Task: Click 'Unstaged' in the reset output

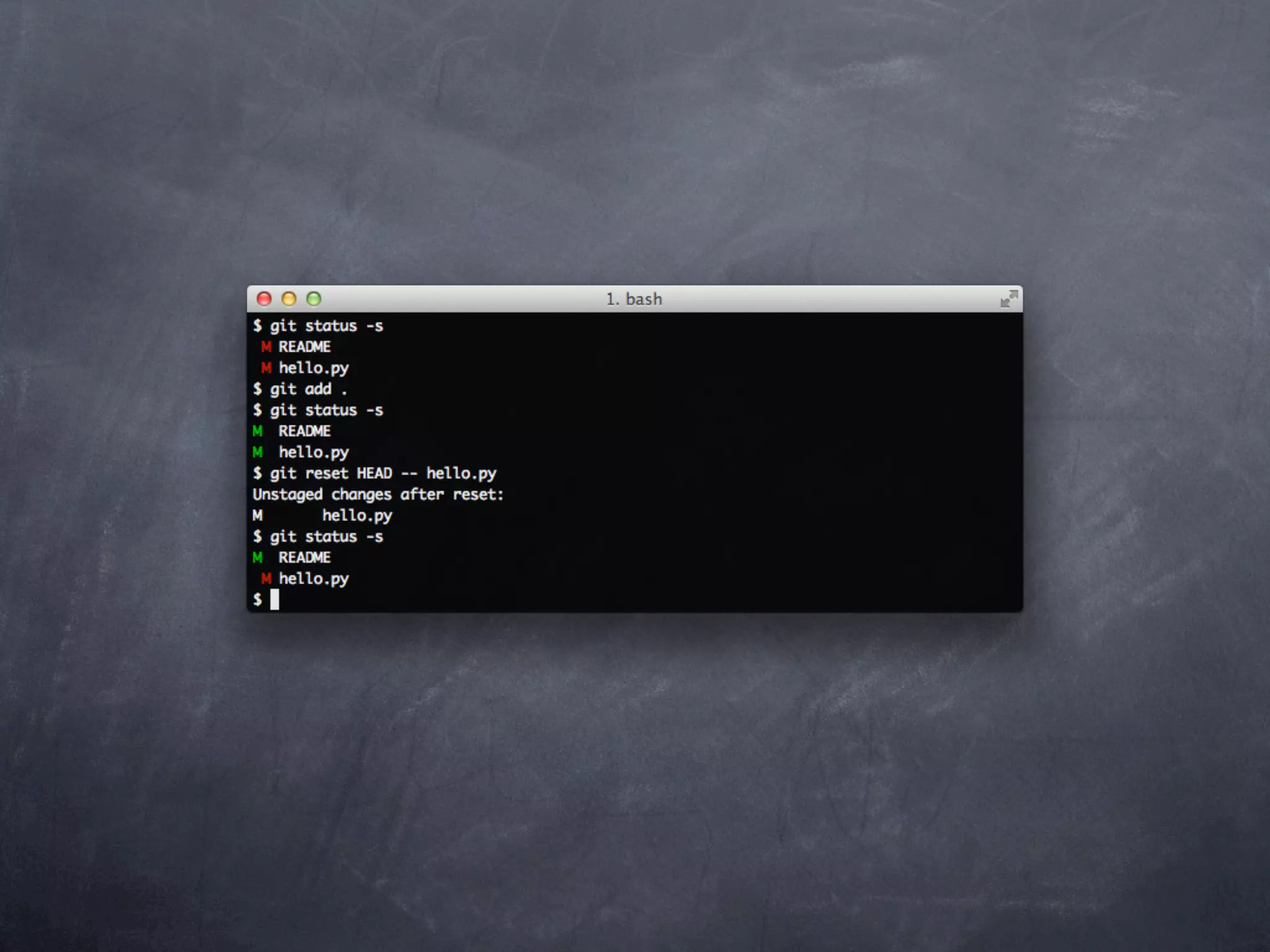Action: point(287,495)
